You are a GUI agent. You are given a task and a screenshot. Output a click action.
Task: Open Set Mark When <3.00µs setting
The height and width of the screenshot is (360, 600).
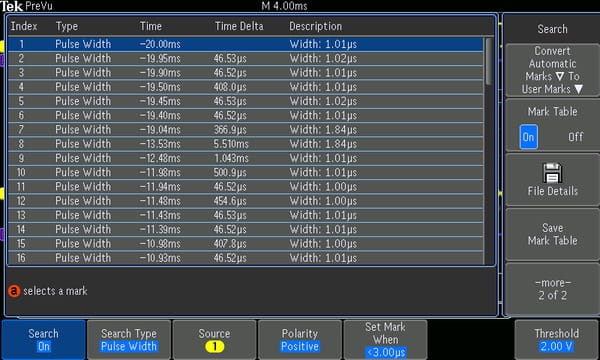pos(385,340)
